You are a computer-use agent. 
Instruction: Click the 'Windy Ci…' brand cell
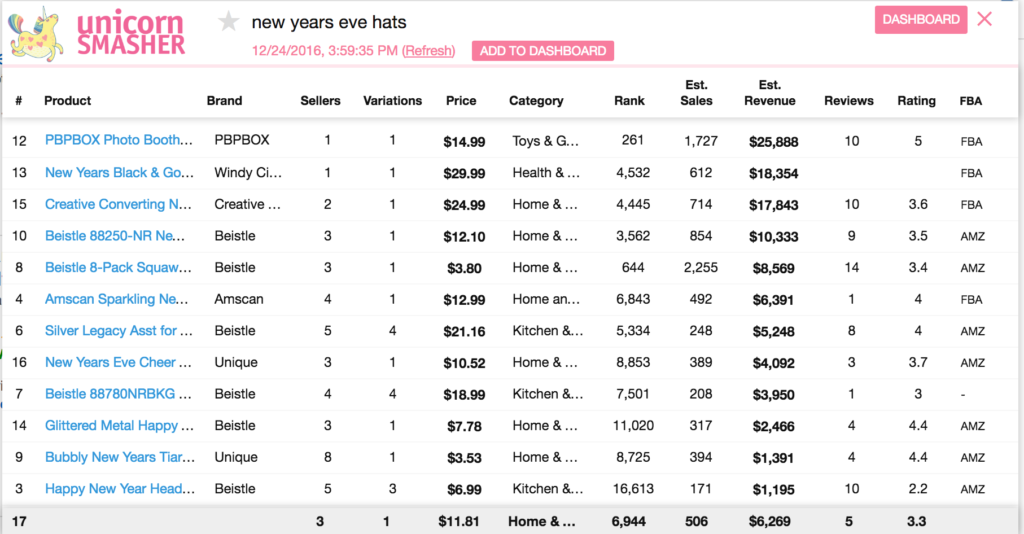click(248, 172)
